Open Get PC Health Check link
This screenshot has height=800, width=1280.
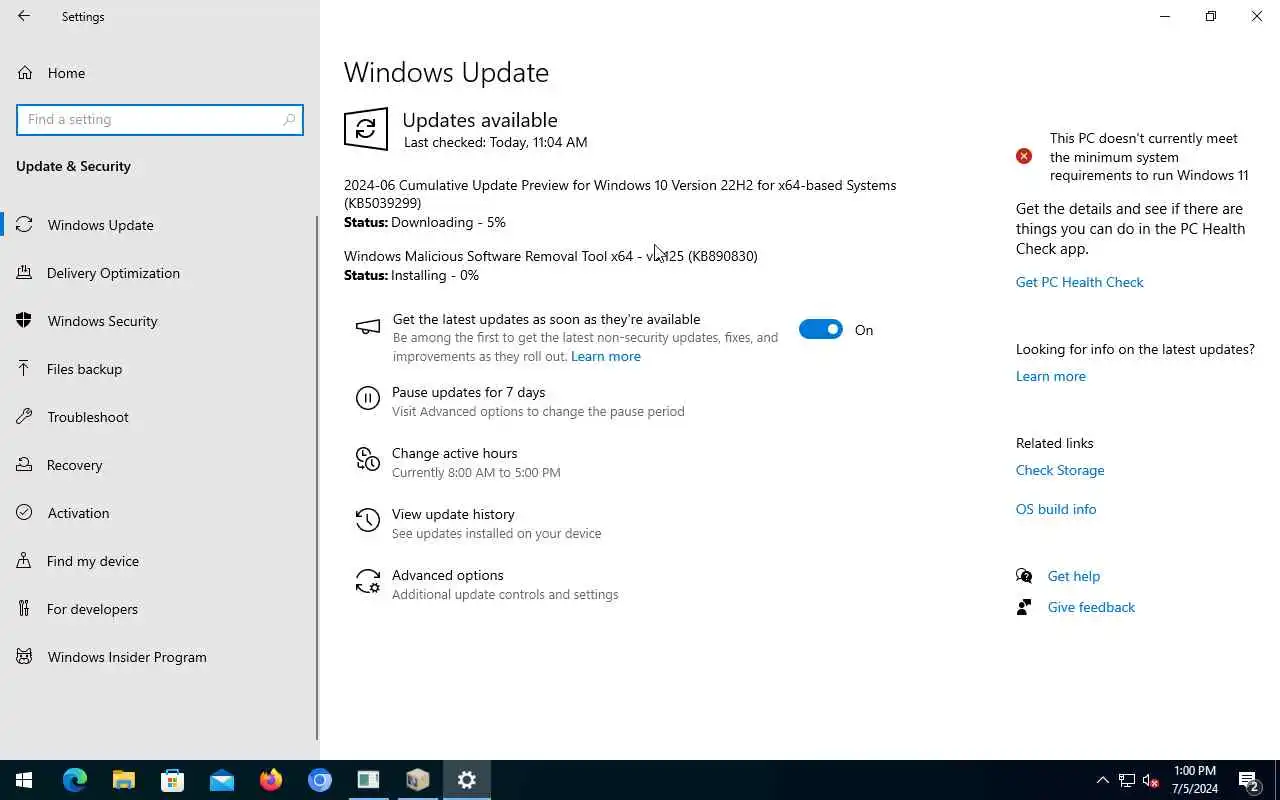point(1079,282)
